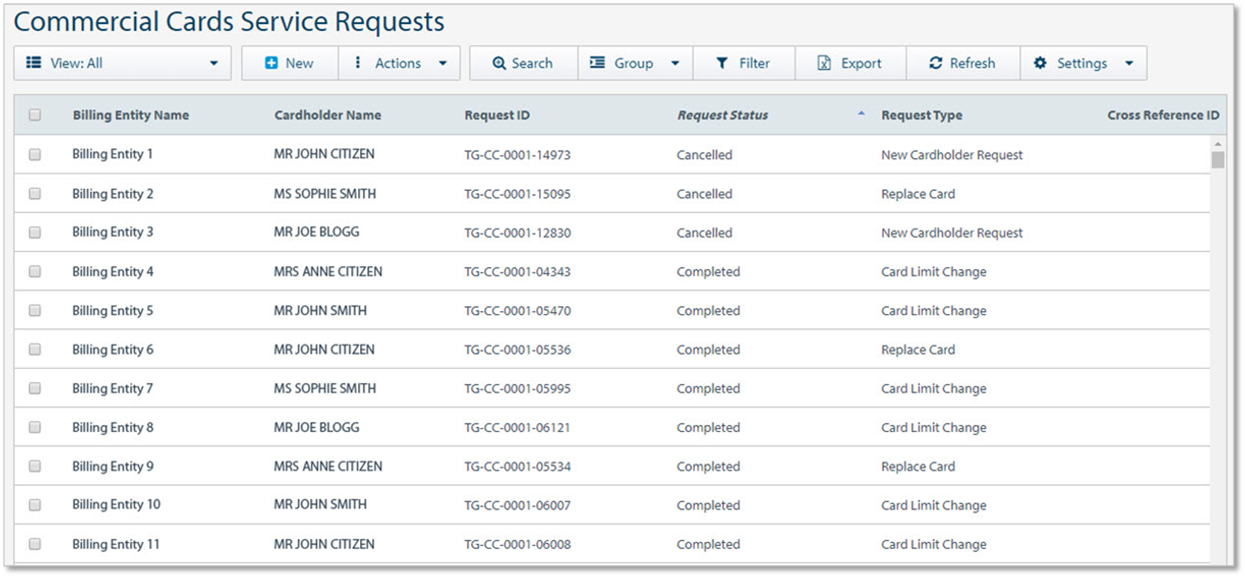Open the View: All dropdown

point(122,62)
